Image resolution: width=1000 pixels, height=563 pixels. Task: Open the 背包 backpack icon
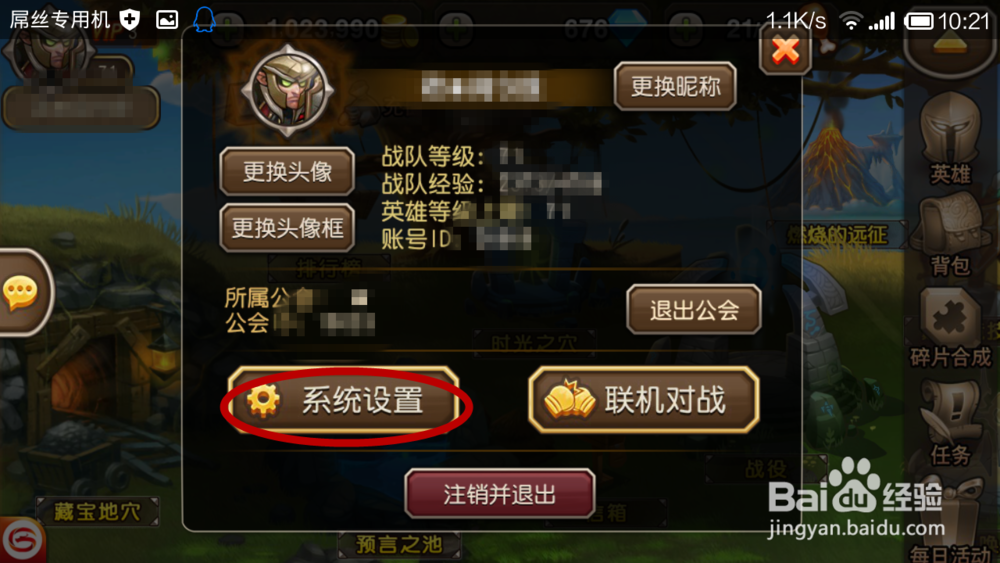(x=950, y=235)
